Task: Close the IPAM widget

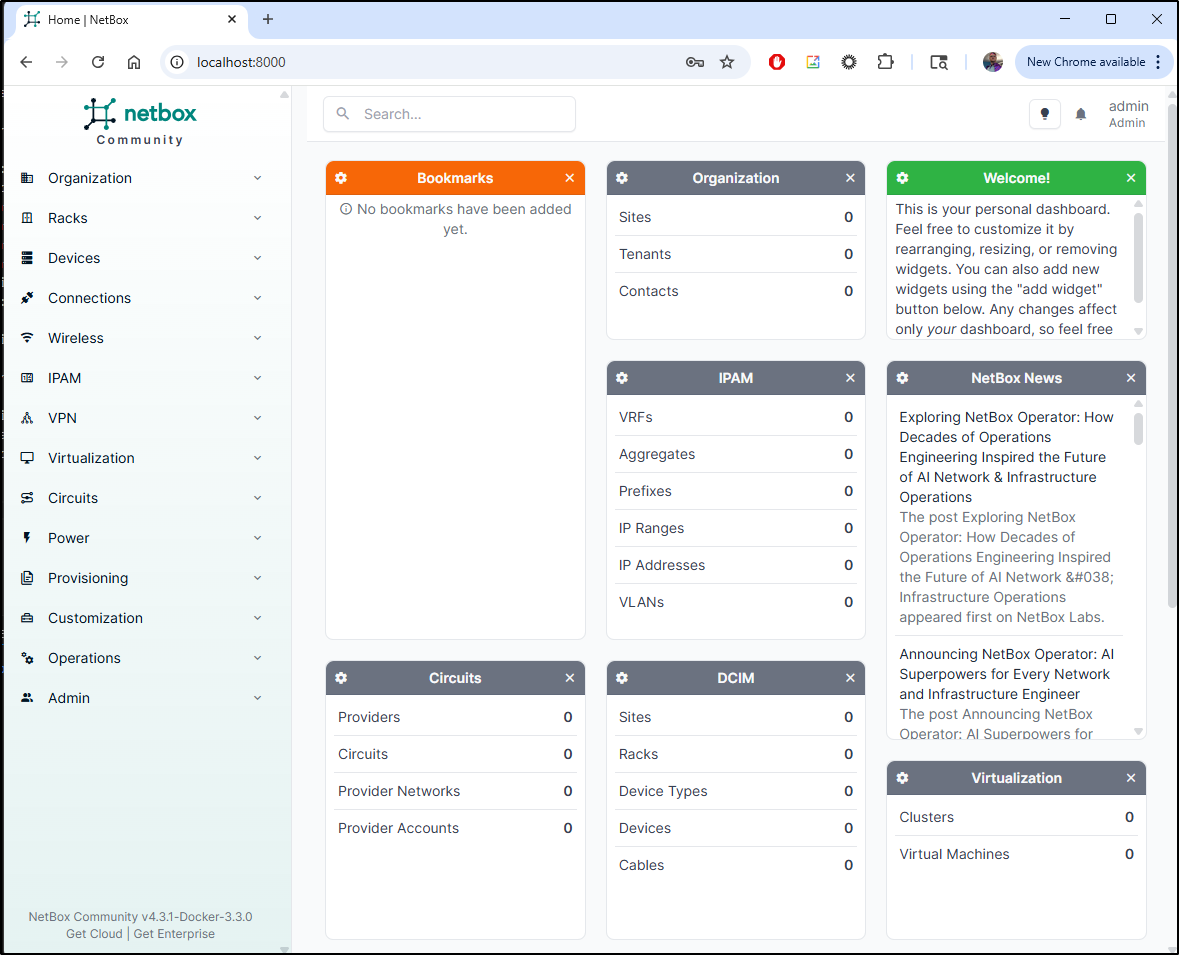Action: (x=850, y=378)
